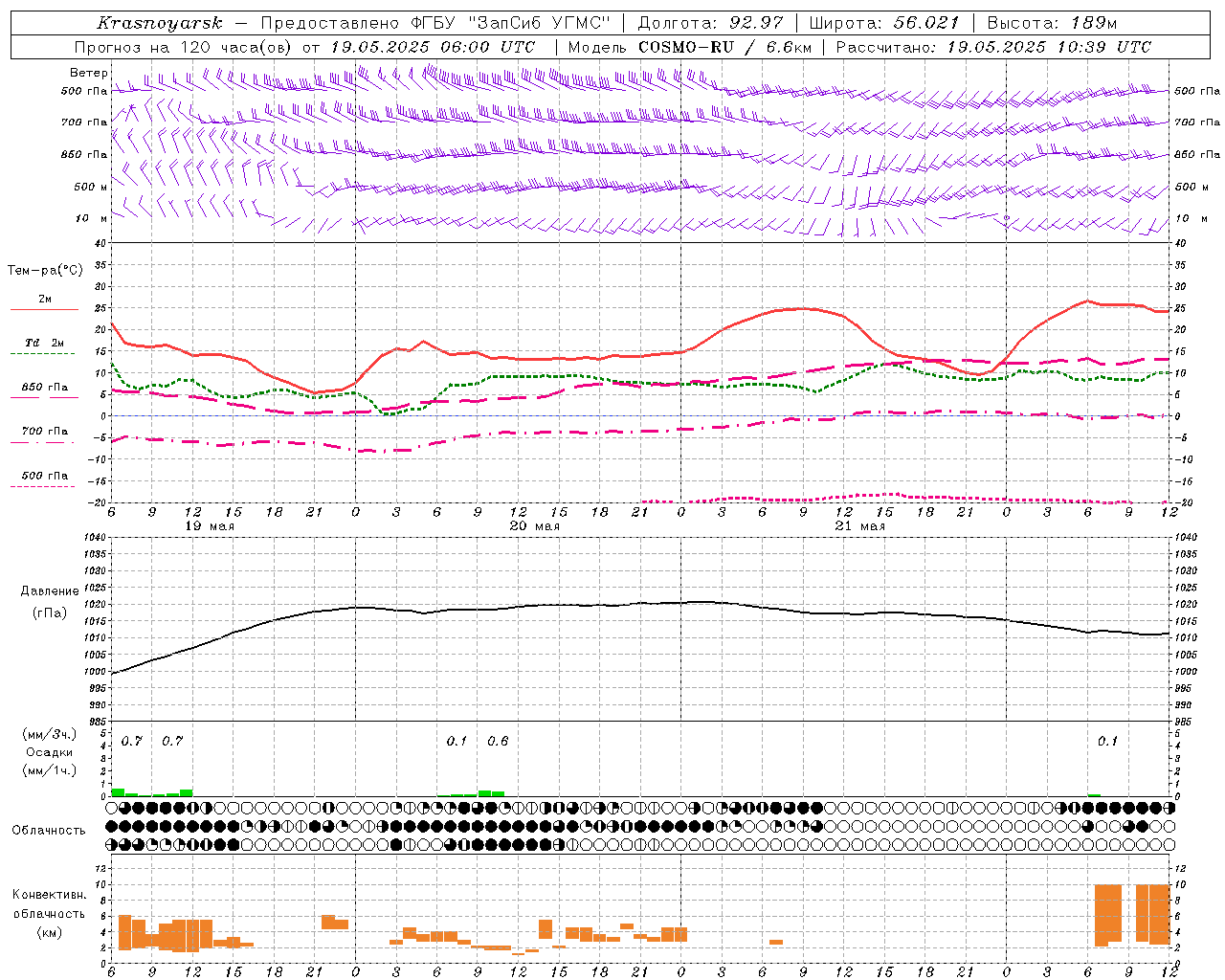
Task: Click the Krasnoyarsk station title
Action: [160, 23]
